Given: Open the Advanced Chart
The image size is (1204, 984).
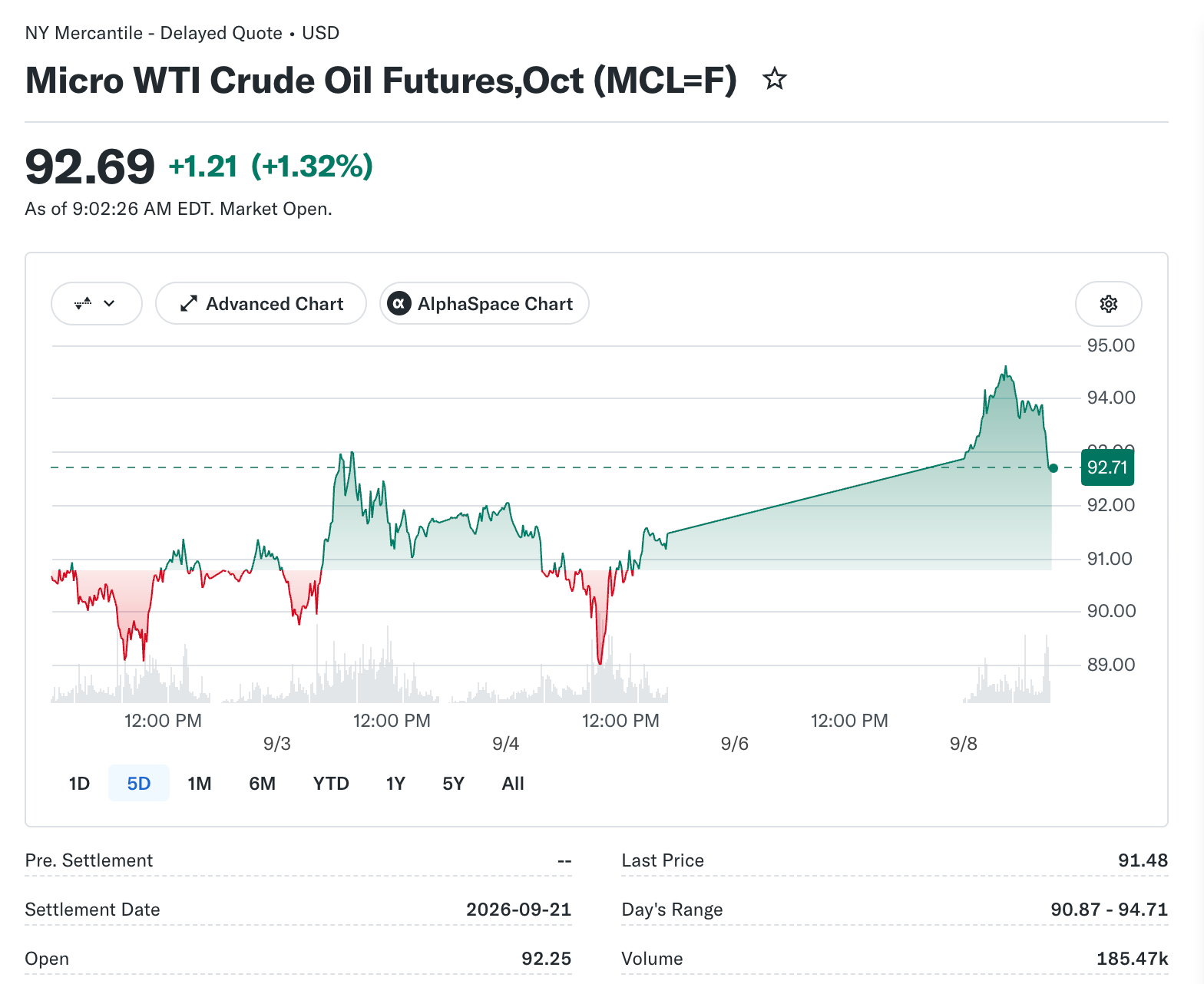Looking at the screenshot, I should pyautogui.click(x=261, y=304).
